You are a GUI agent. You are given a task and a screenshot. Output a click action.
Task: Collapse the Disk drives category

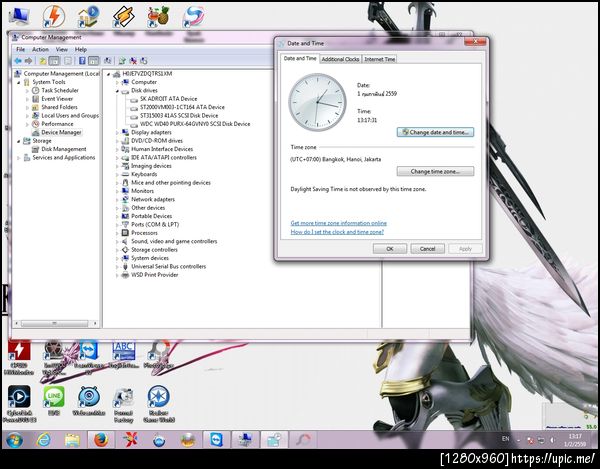[117, 91]
